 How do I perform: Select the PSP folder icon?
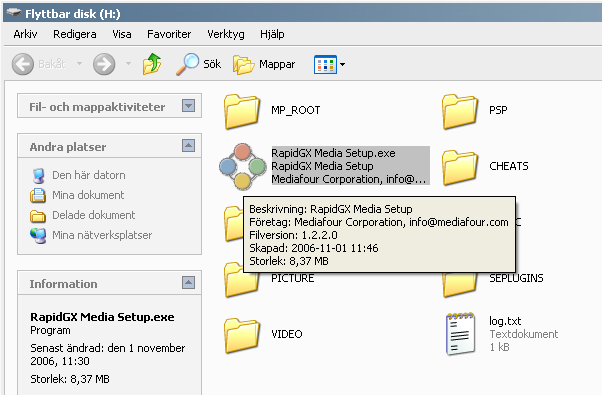pos(460,111)
